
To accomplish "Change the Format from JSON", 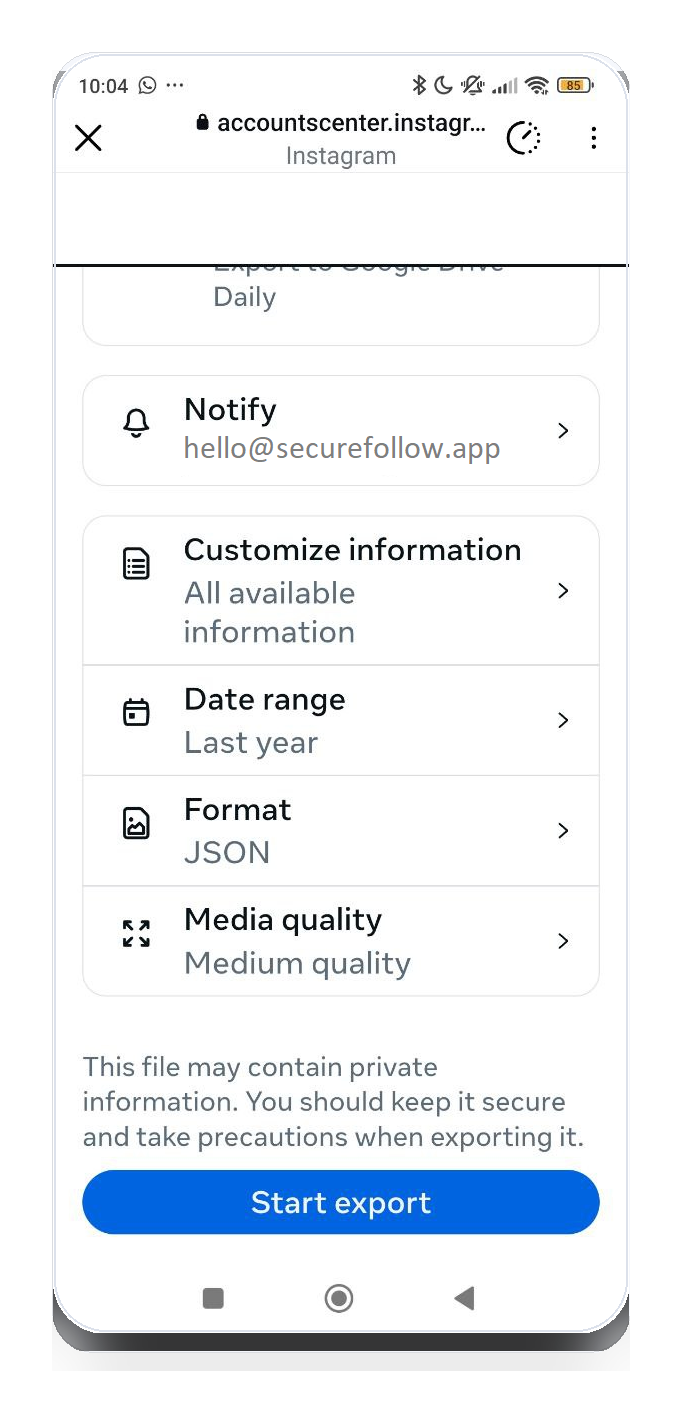I will tap(562, 830).
